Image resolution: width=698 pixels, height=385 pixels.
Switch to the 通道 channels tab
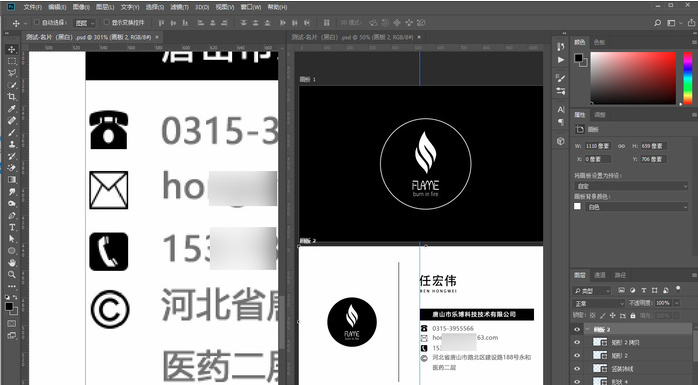pyautogui.click(x=600, y=275)
